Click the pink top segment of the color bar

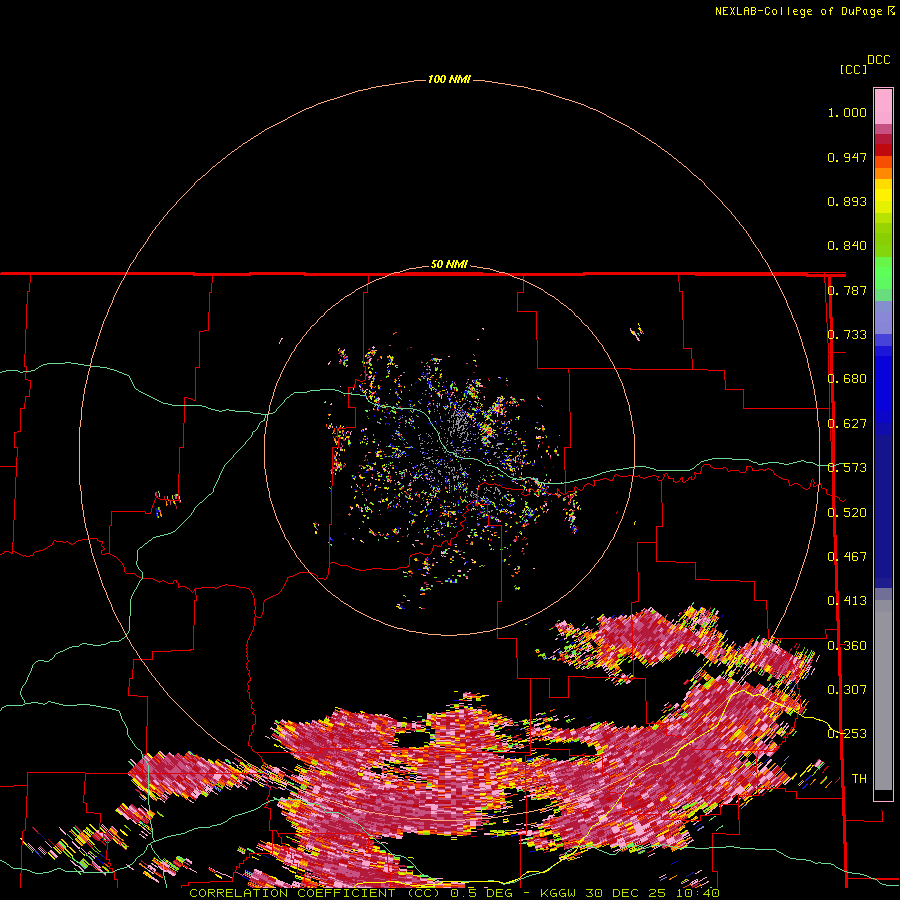(x=883, y=106)
